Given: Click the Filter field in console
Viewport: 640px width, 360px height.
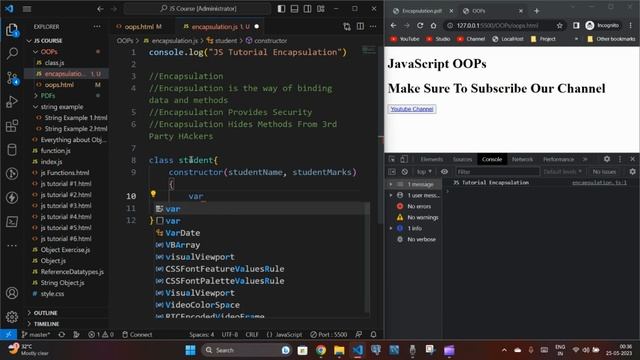Looking at the screenshot, I should [x=497, y=172].
